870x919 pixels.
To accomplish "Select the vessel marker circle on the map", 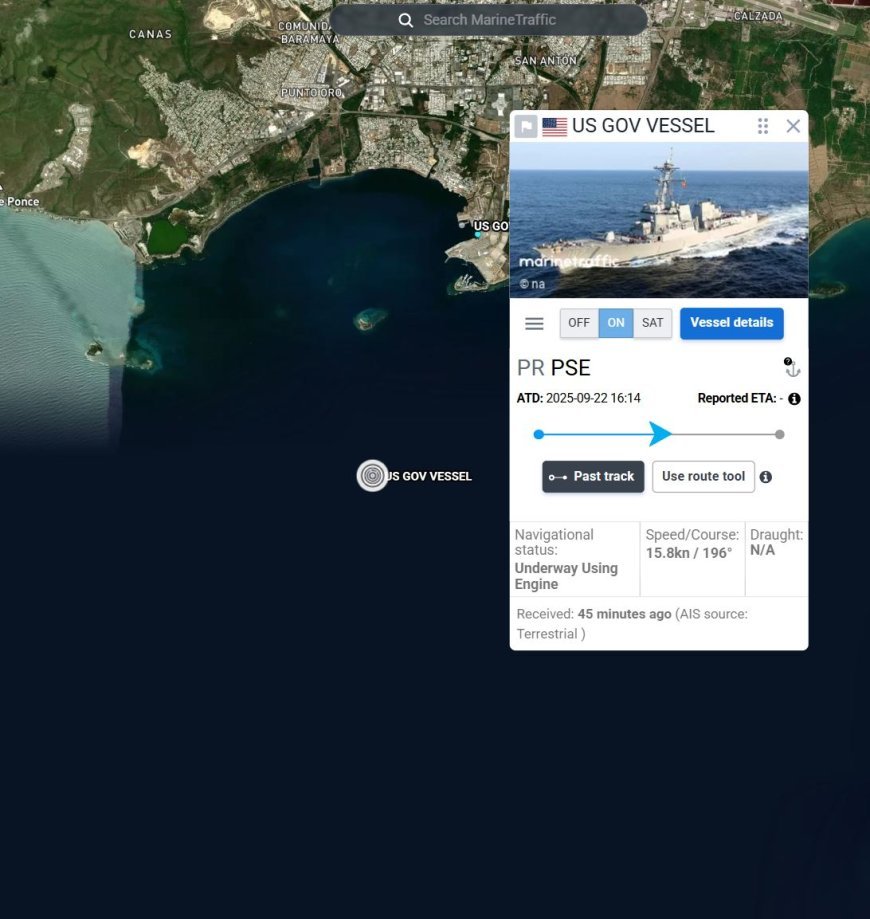I will coord(372,476).
